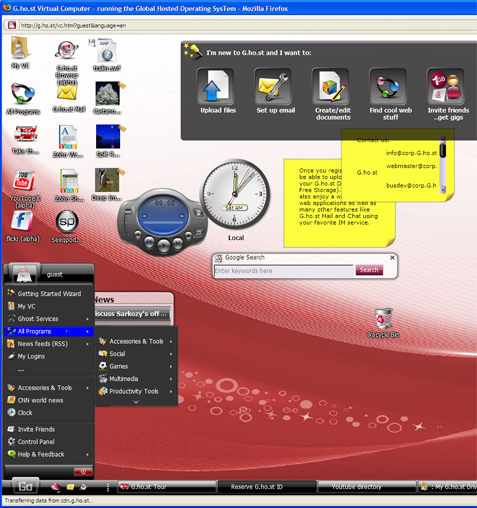Click the red power button in start menu
The image size is (477, 508).
[83, 471]
